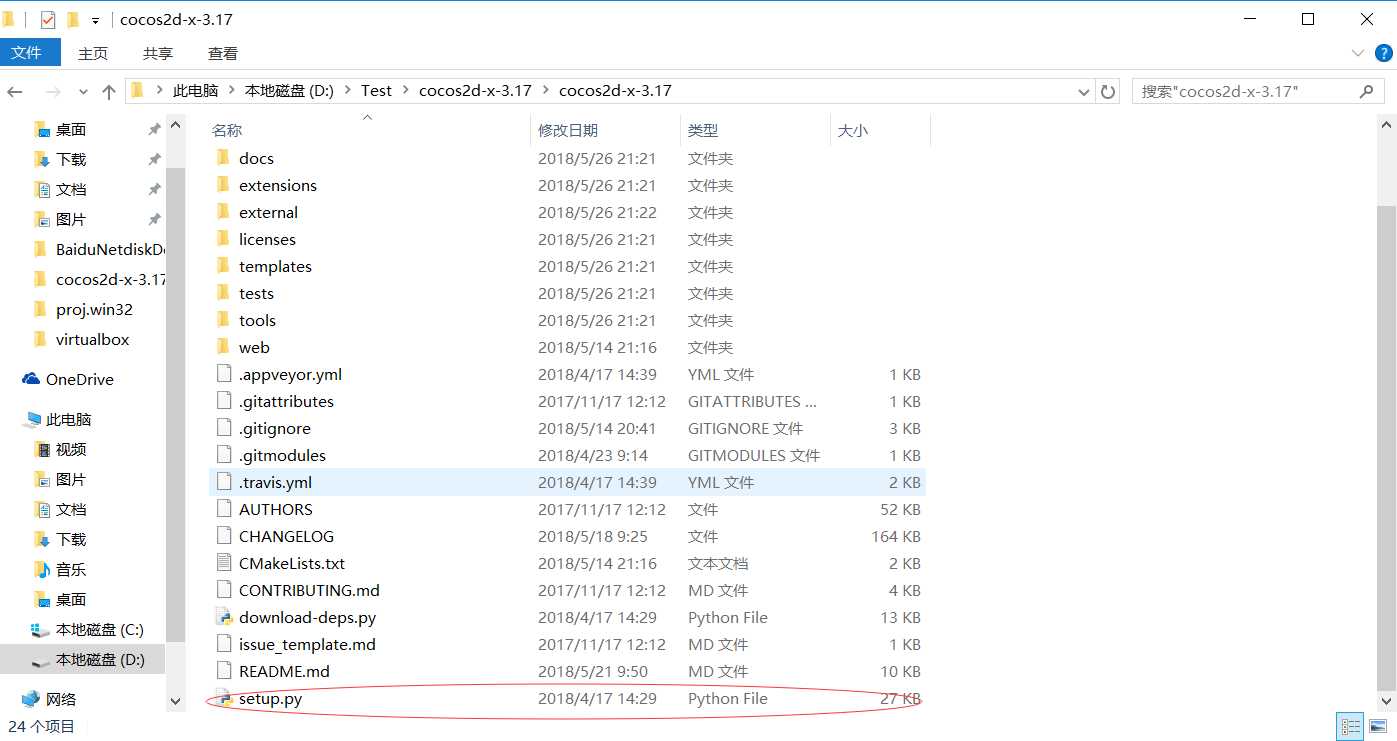Switch to the 共享 tab
The height and width of the screenshot is (741, 1397).
coord(158,53)
